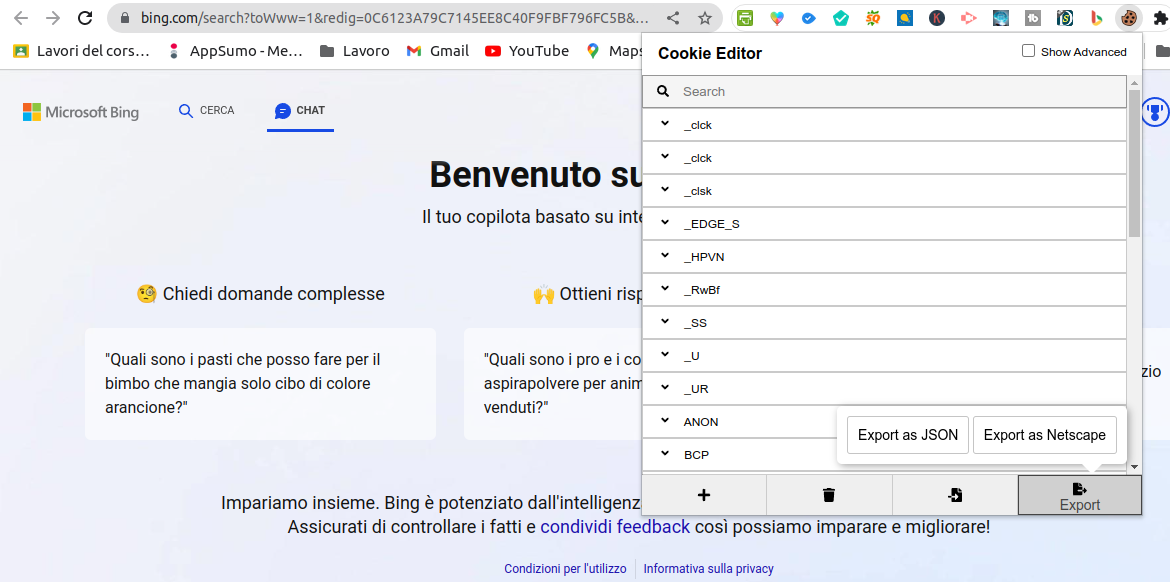Reload the page using the refresh icon

(x=85, y=18)
